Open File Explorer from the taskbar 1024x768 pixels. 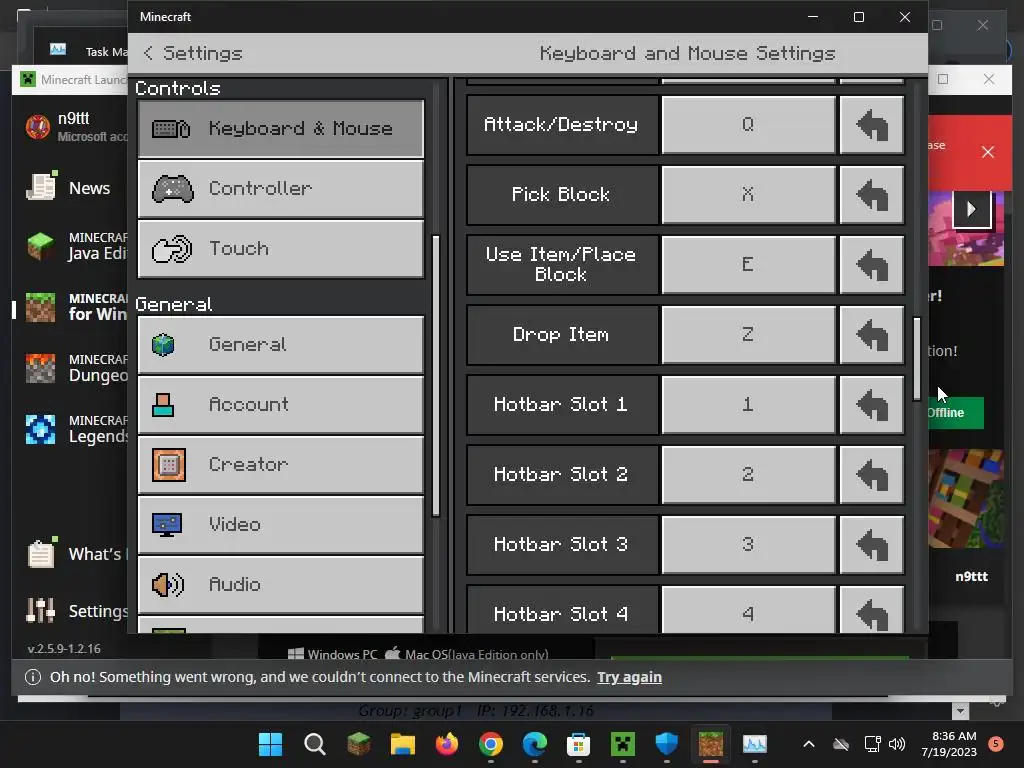tap(403, 744)
